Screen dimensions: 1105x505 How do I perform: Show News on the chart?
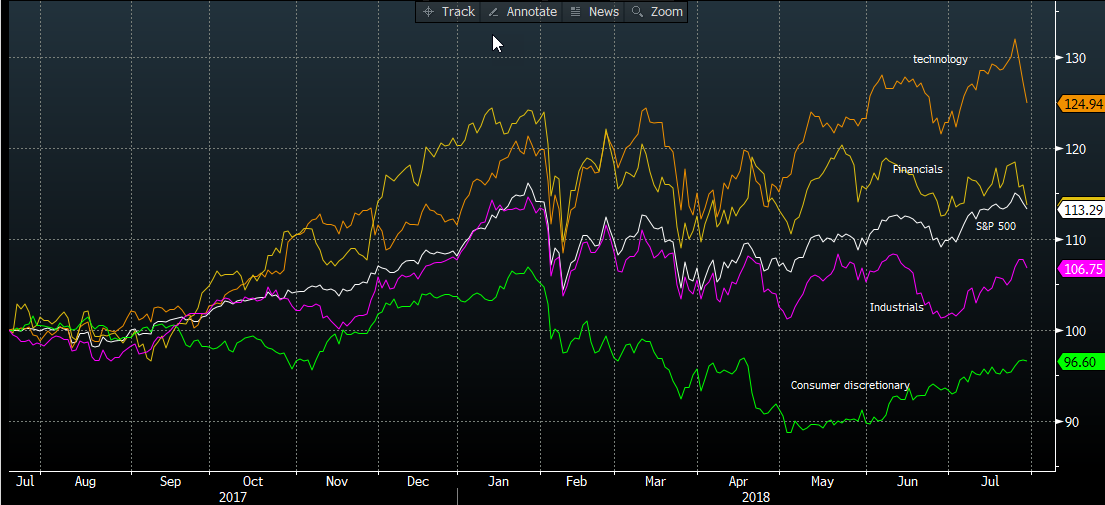click(594, 12)
